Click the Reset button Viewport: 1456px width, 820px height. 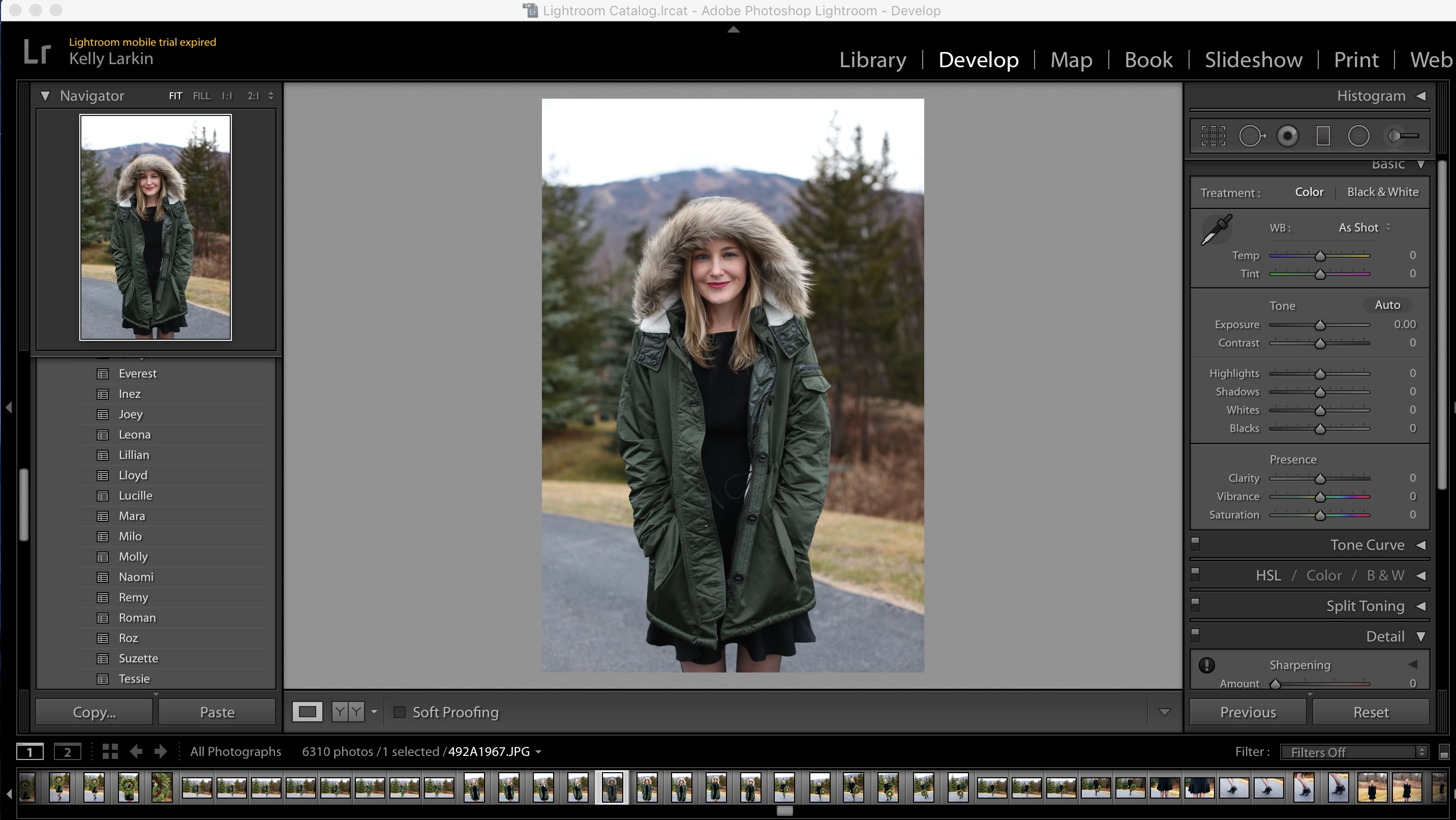pos(1370,711)
